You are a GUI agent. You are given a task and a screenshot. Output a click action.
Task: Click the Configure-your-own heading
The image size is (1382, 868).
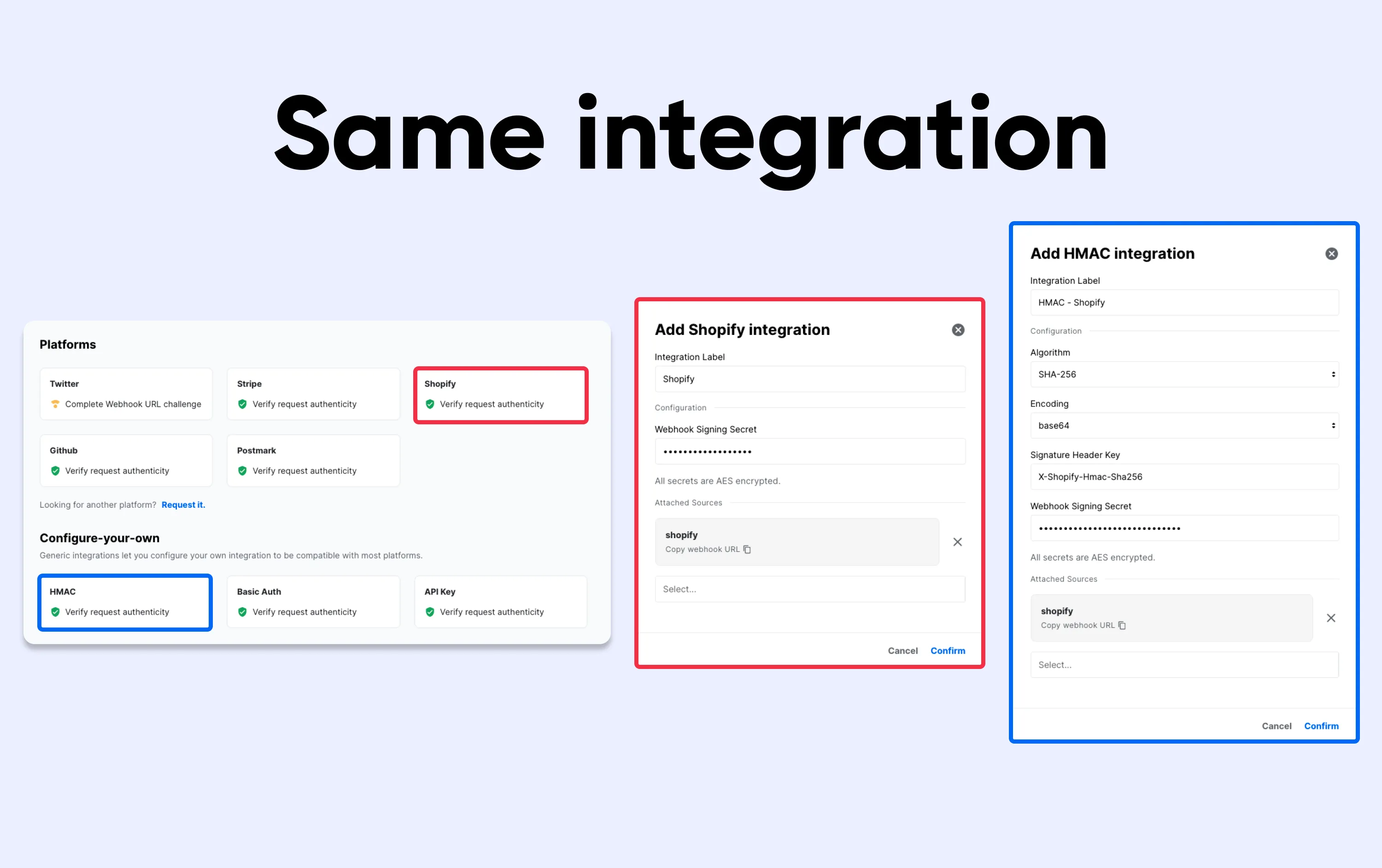click(100, 538)
